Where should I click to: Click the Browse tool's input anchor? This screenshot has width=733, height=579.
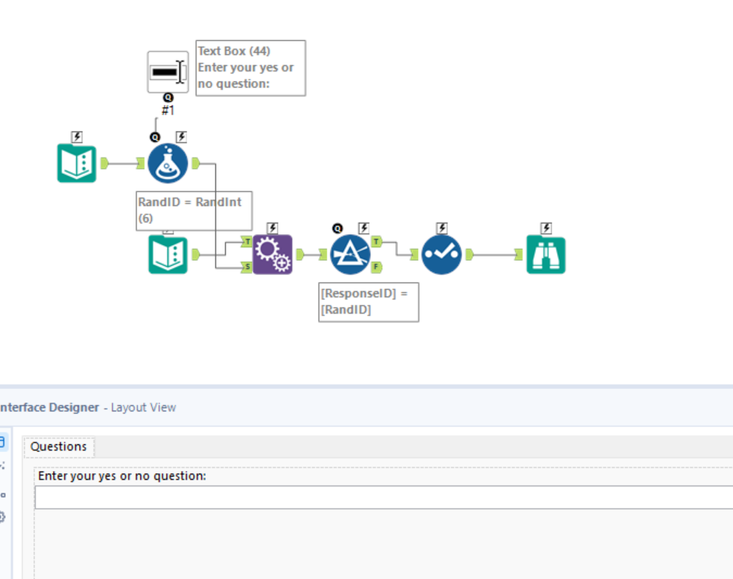[518, 255]
